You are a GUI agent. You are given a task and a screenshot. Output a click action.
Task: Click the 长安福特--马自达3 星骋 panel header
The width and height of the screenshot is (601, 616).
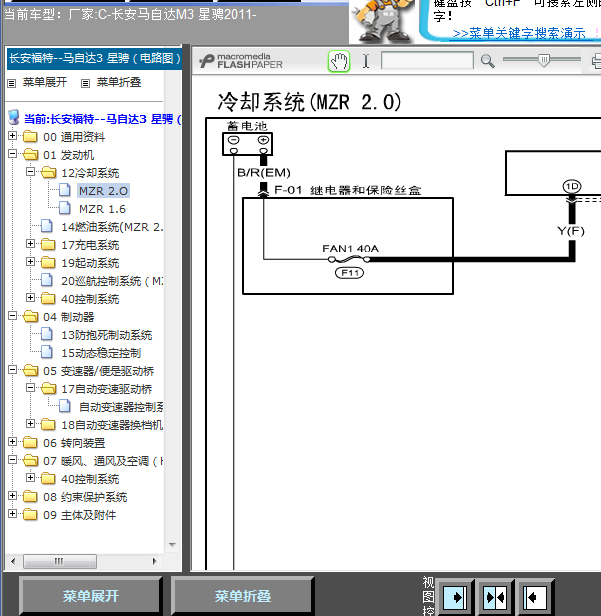pos(94,59)
